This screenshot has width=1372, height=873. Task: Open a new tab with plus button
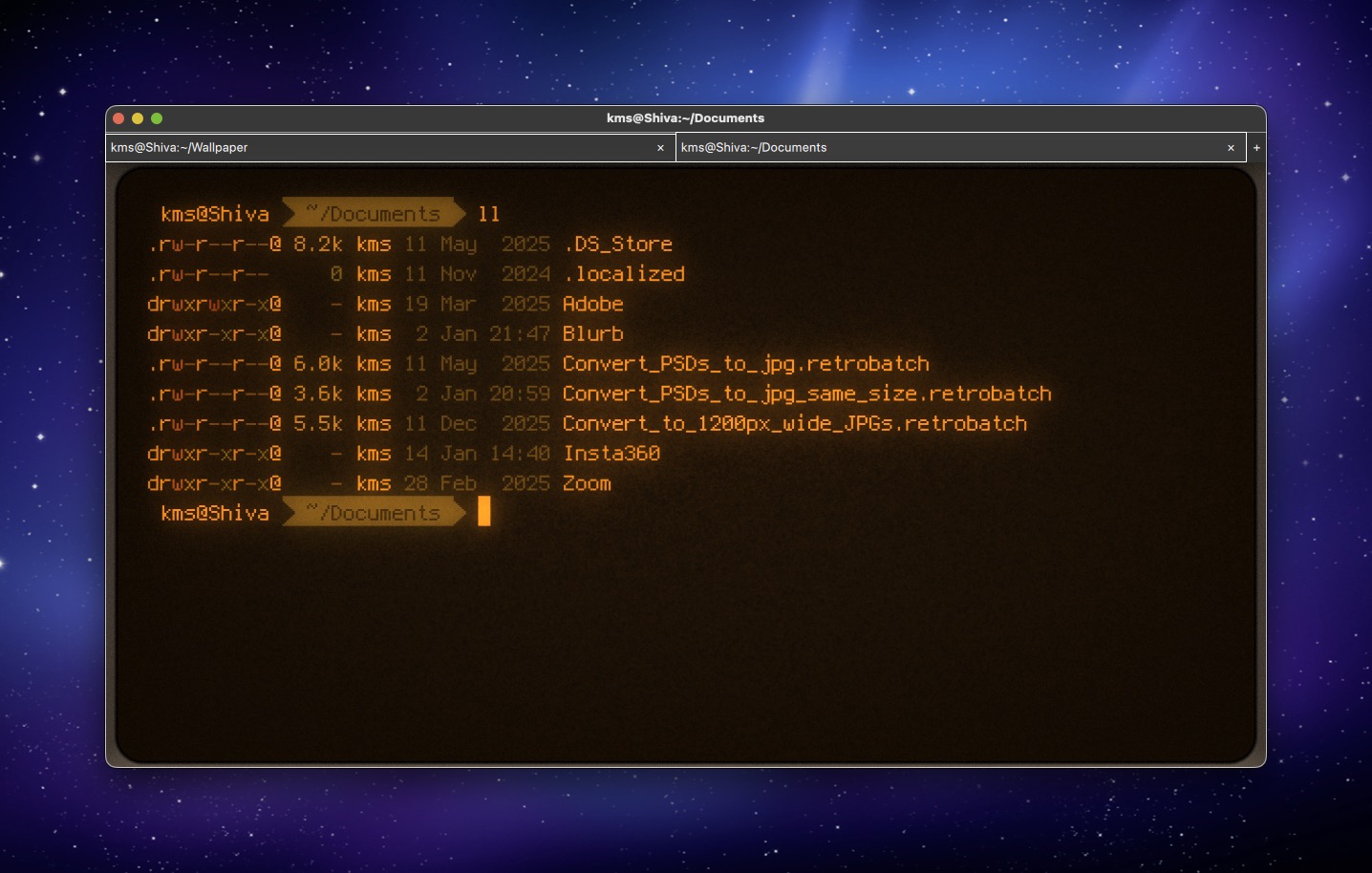click(1256, 148)
